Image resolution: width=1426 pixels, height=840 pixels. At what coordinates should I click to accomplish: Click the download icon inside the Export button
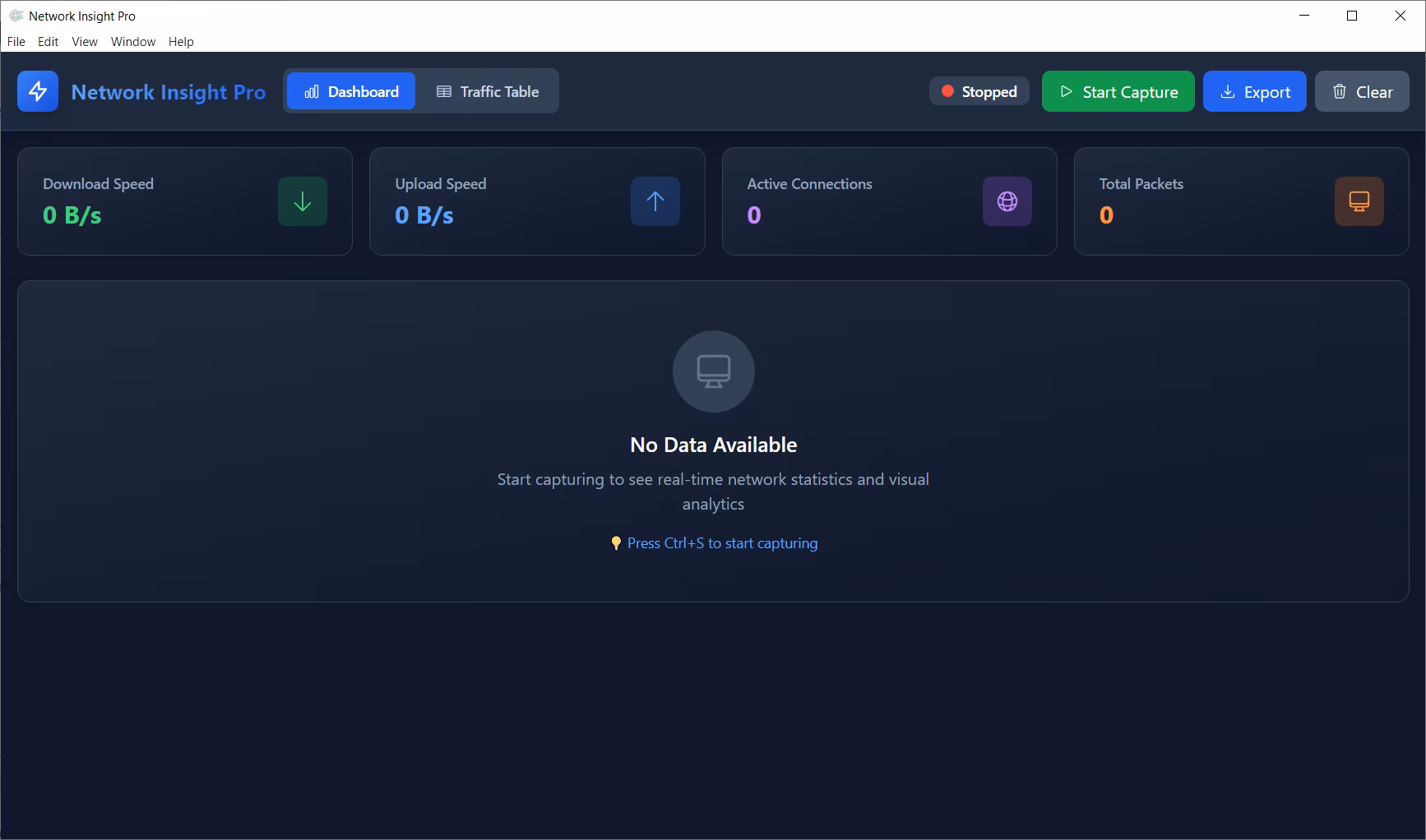[1227, 91]
